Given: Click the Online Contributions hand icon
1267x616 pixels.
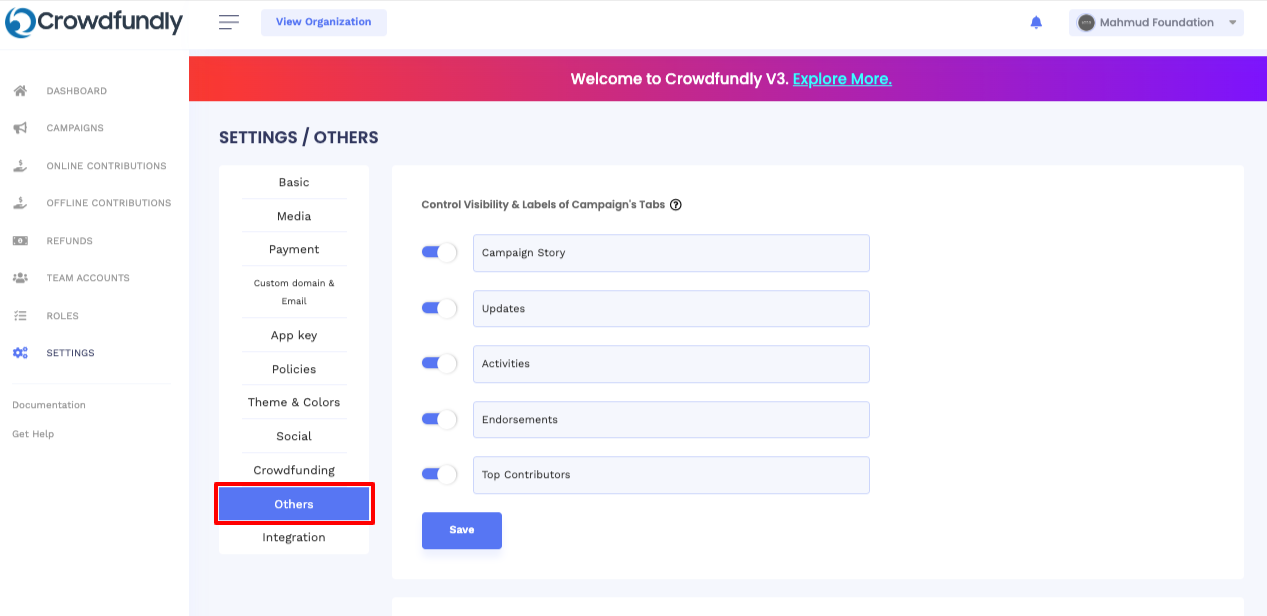Looking at the screenshot, I should (20, 166).
